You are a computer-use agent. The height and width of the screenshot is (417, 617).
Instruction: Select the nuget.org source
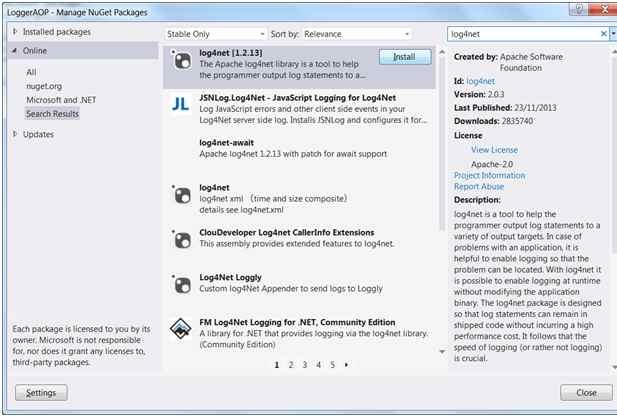click(44, 86)
